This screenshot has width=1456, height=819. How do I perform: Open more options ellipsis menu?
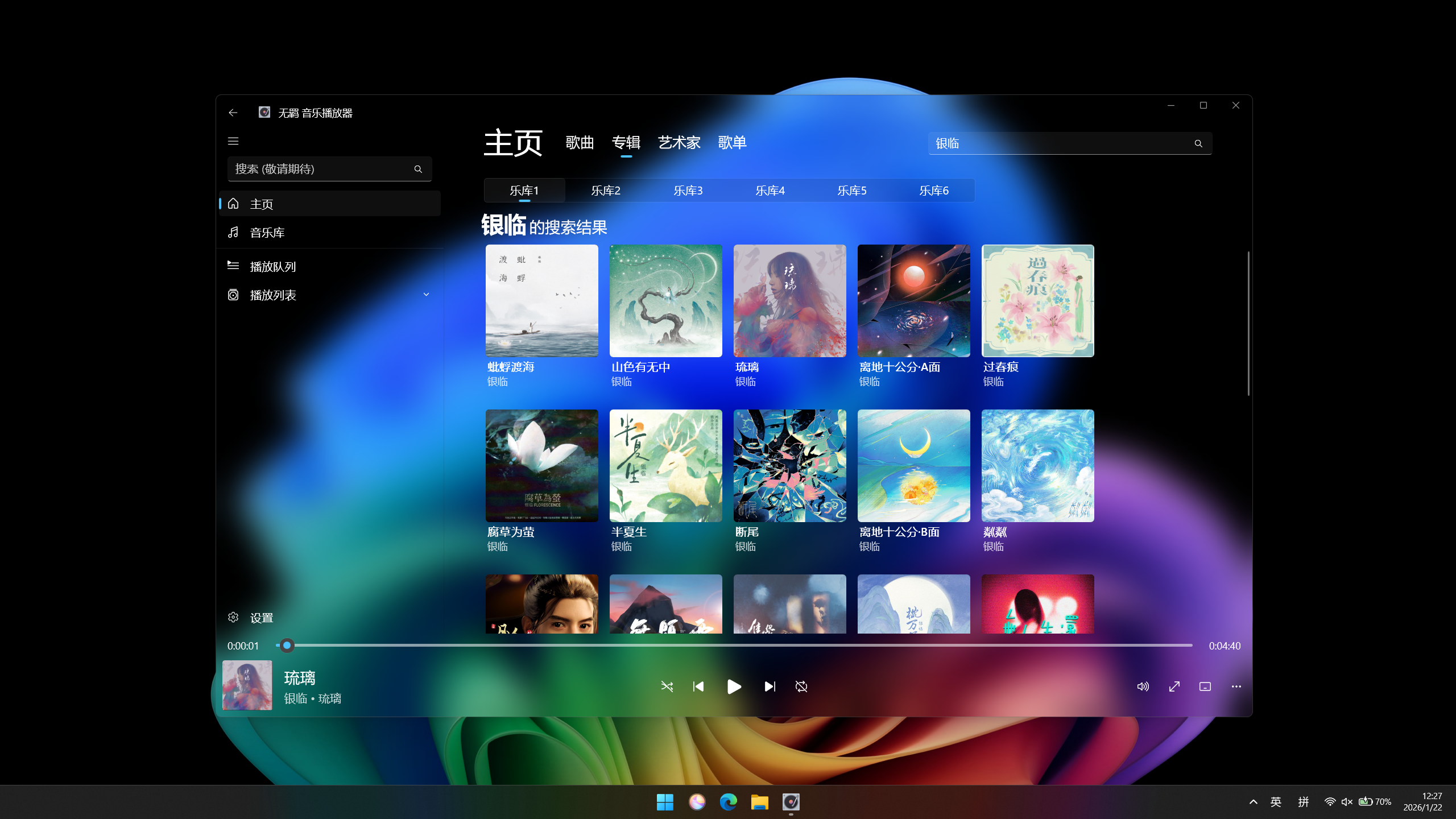(1236, 686)
